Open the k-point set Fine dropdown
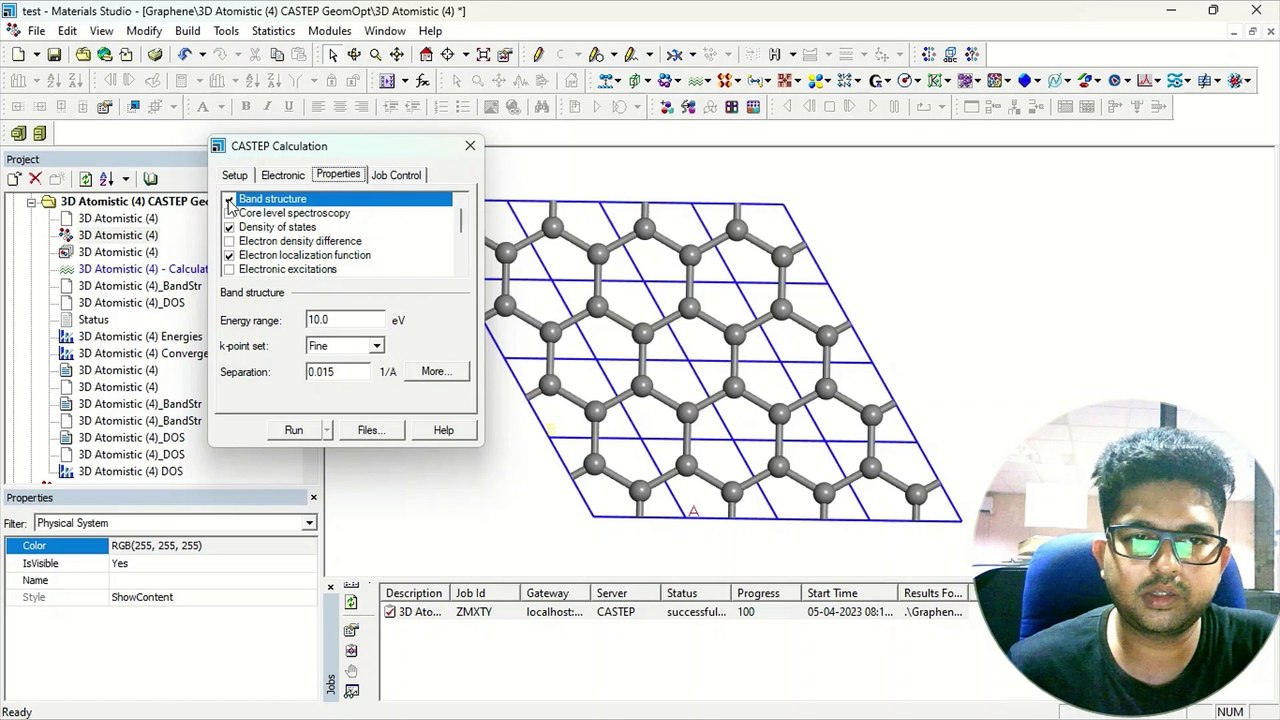 [377, 346]
